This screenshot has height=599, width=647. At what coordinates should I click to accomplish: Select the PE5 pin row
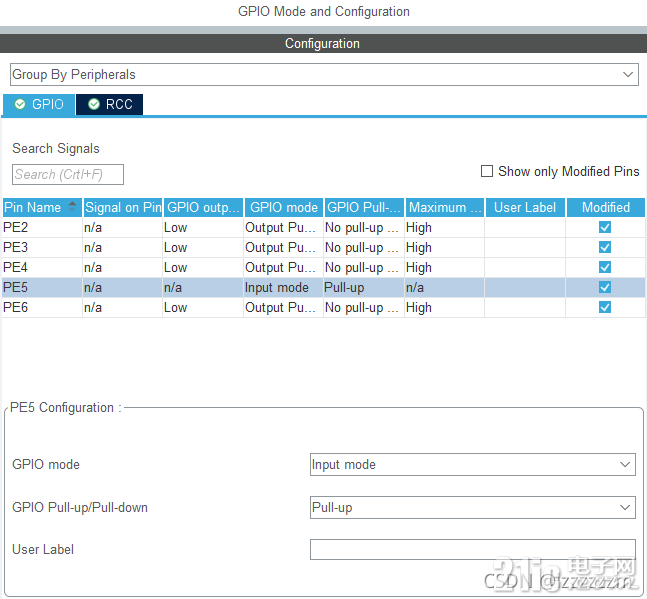(x=324, y=287)
